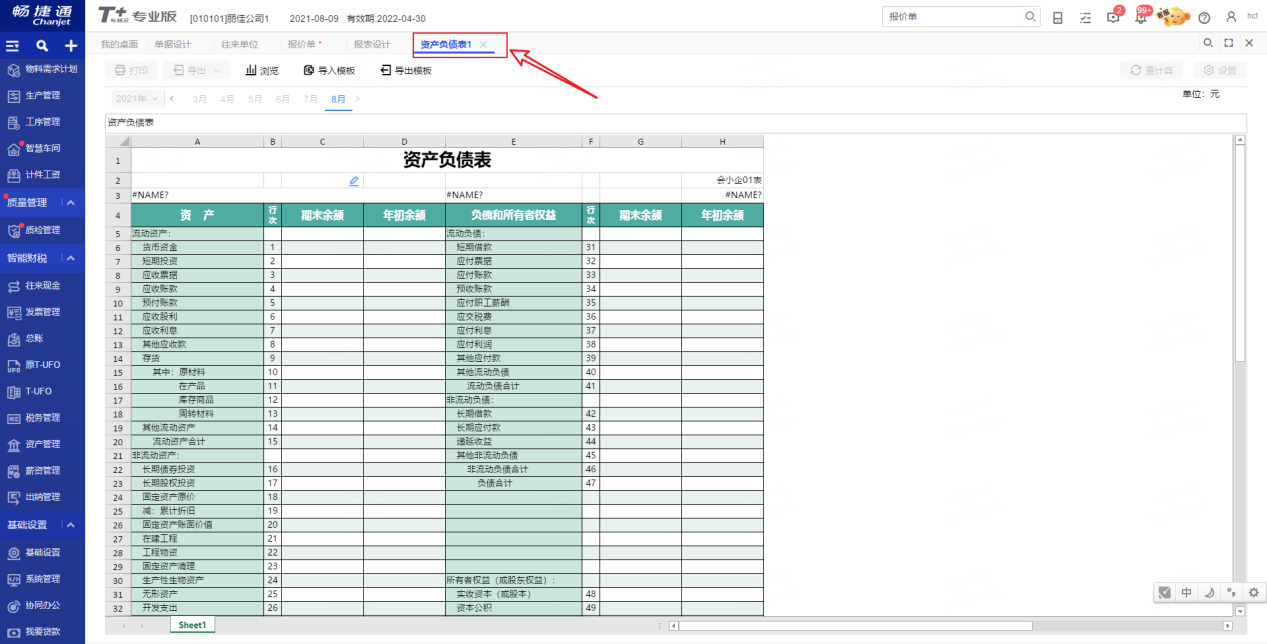
Task: Click the 设置 button
Action: coord(1220,71)
